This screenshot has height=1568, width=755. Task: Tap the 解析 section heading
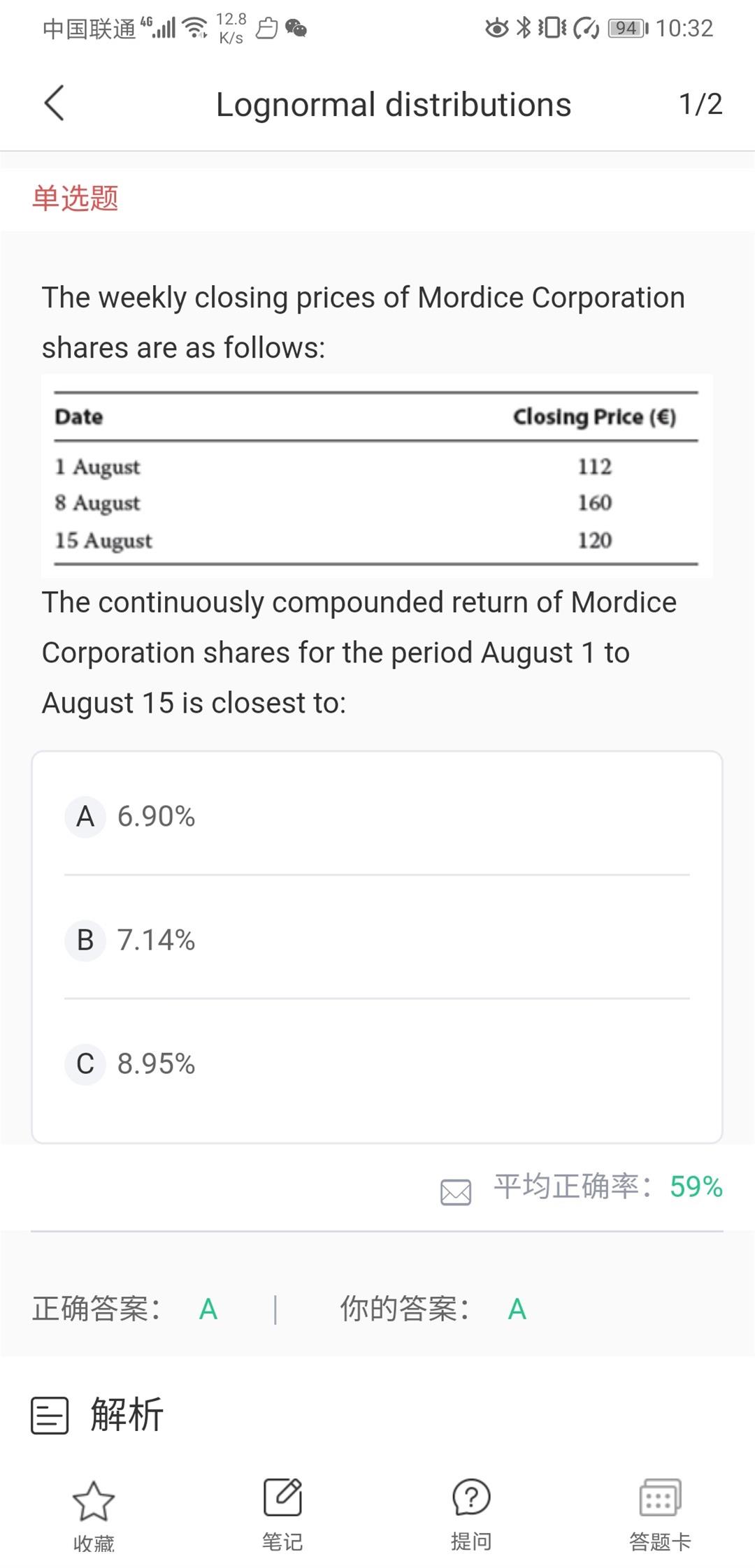[x=127, y=1416]
